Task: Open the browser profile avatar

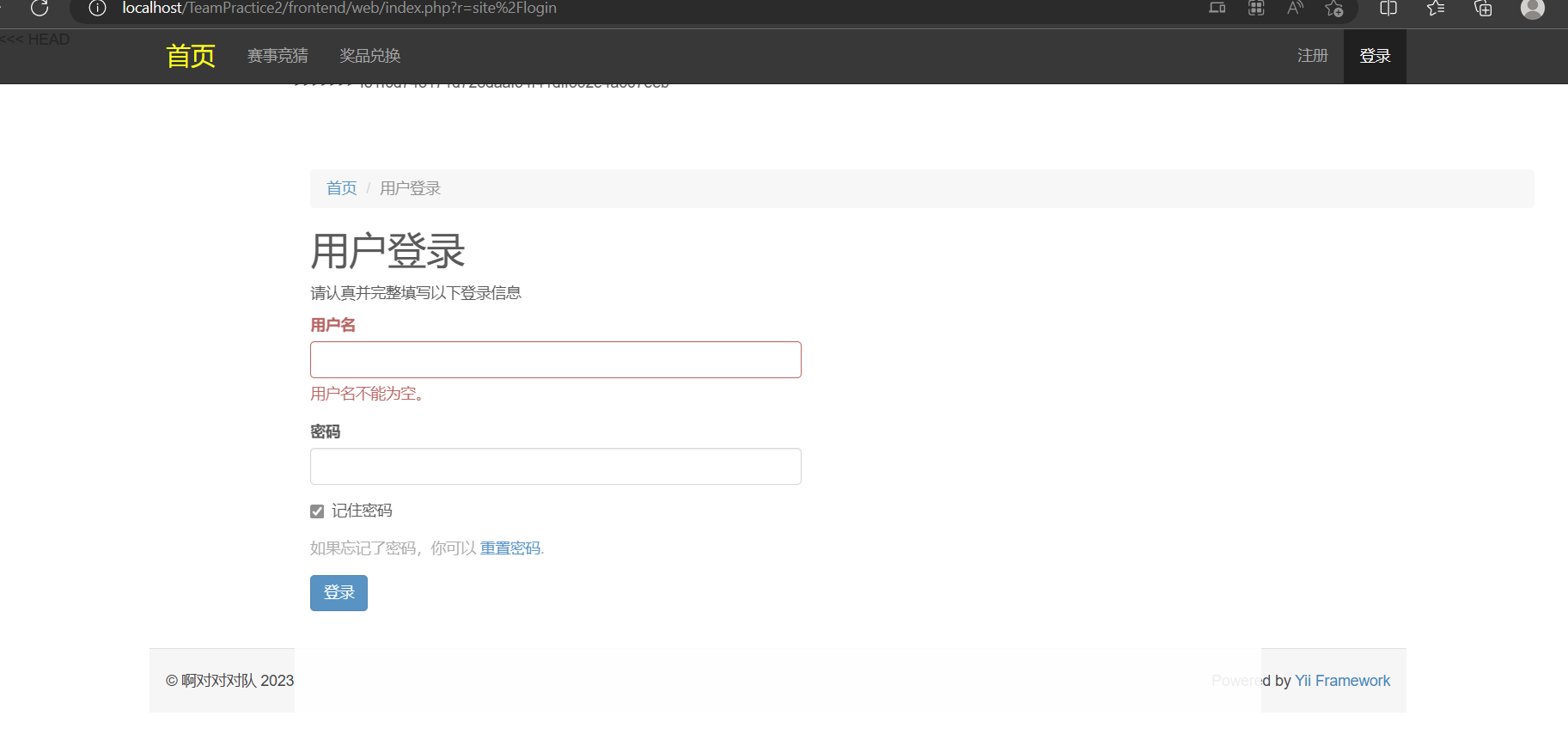Action: point(1533,8)
